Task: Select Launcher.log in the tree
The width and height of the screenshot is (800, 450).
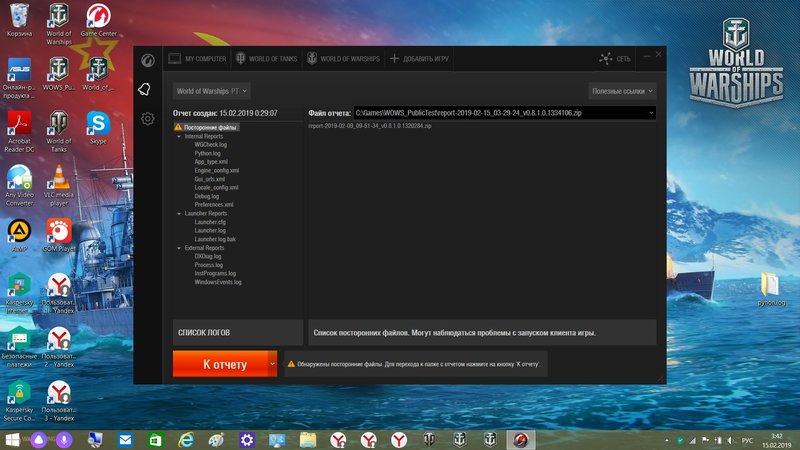Action: [210, 231]
